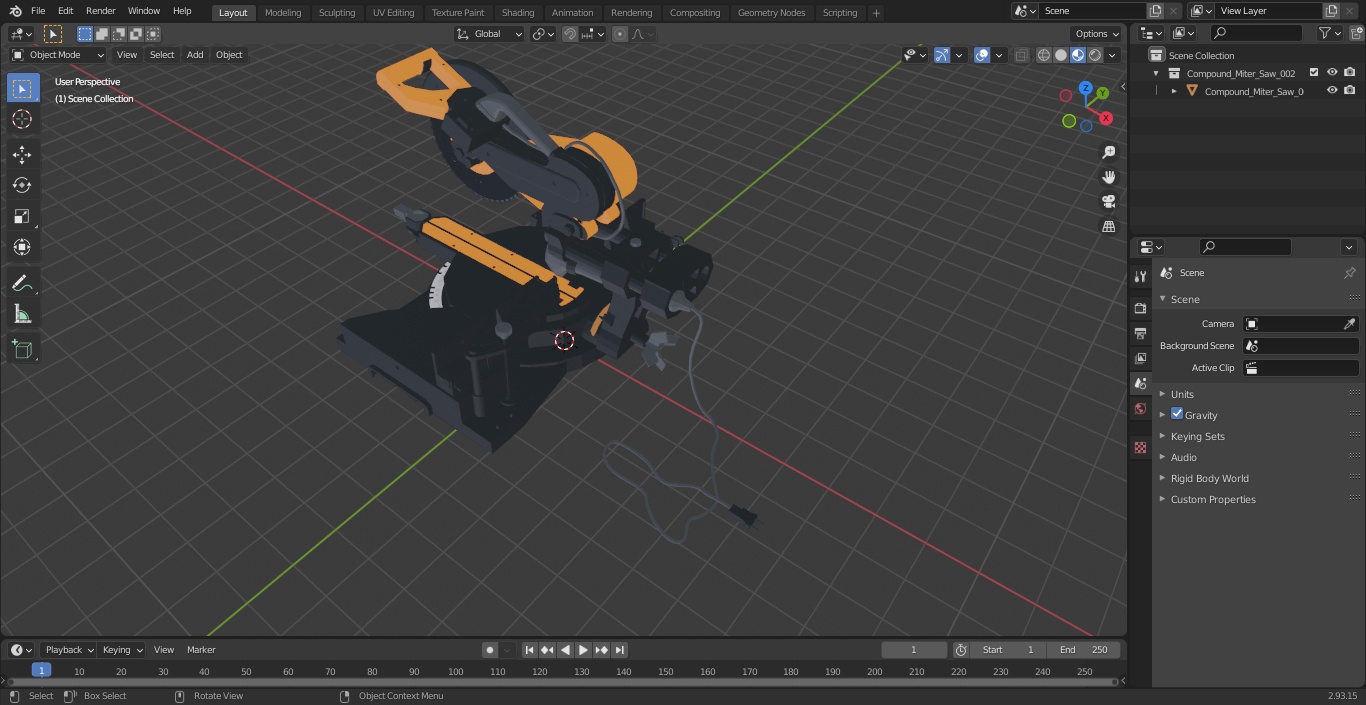Click the Add menu in viewport header
Viewport: 1366px width, 705px height.
(x=195, y=55)
